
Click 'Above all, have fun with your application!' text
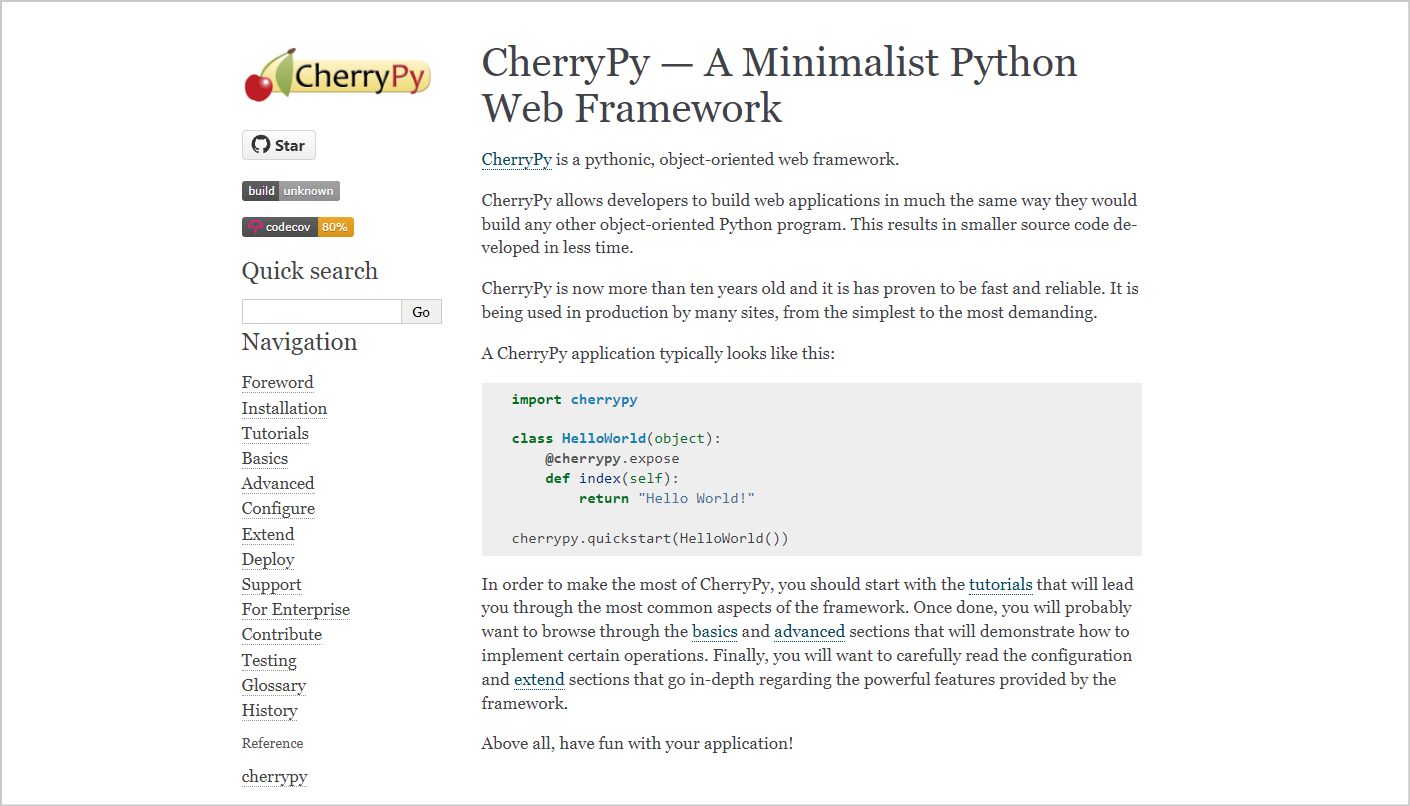pos(637,743)
